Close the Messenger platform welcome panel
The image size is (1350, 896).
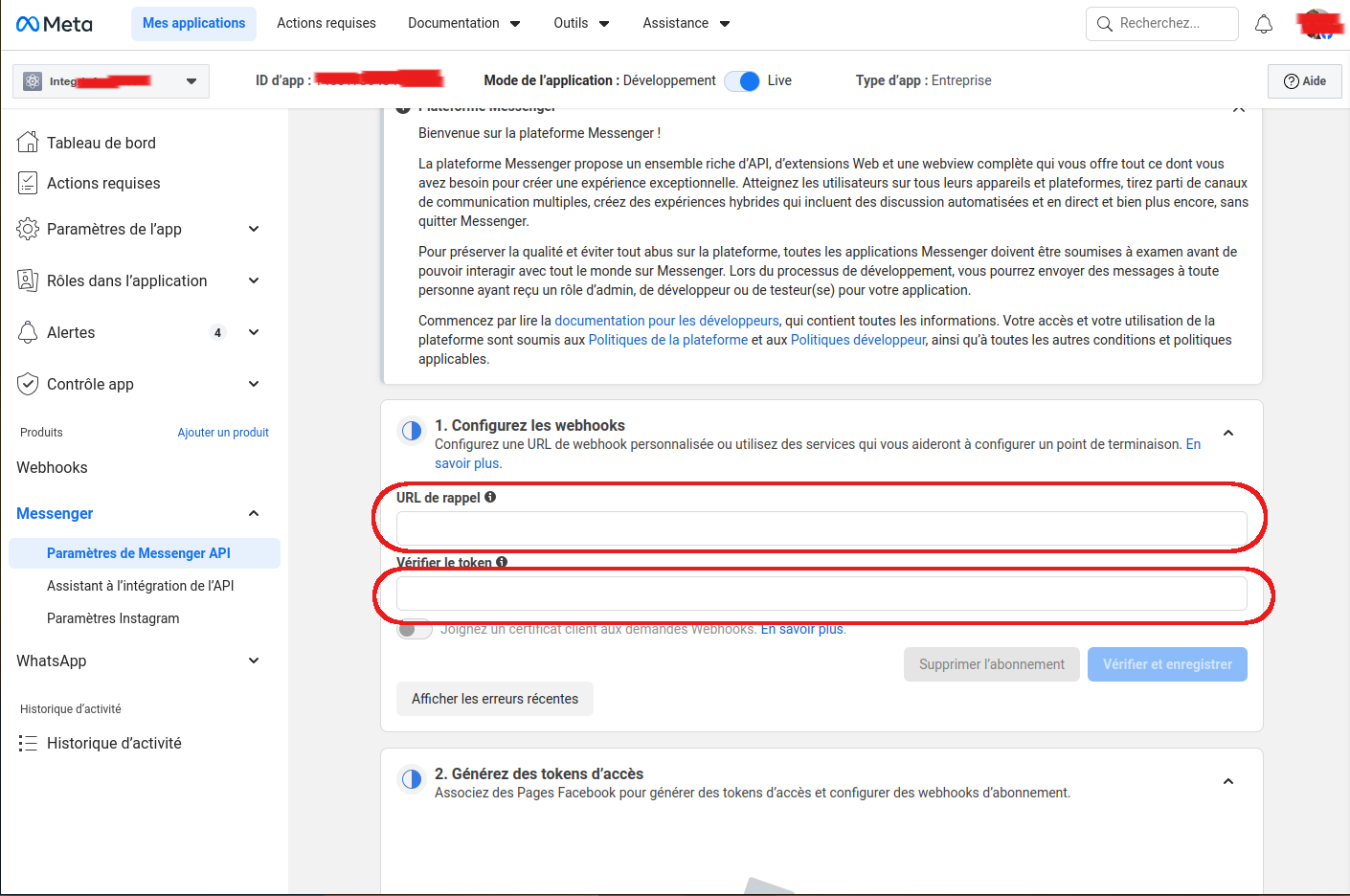1238,109
